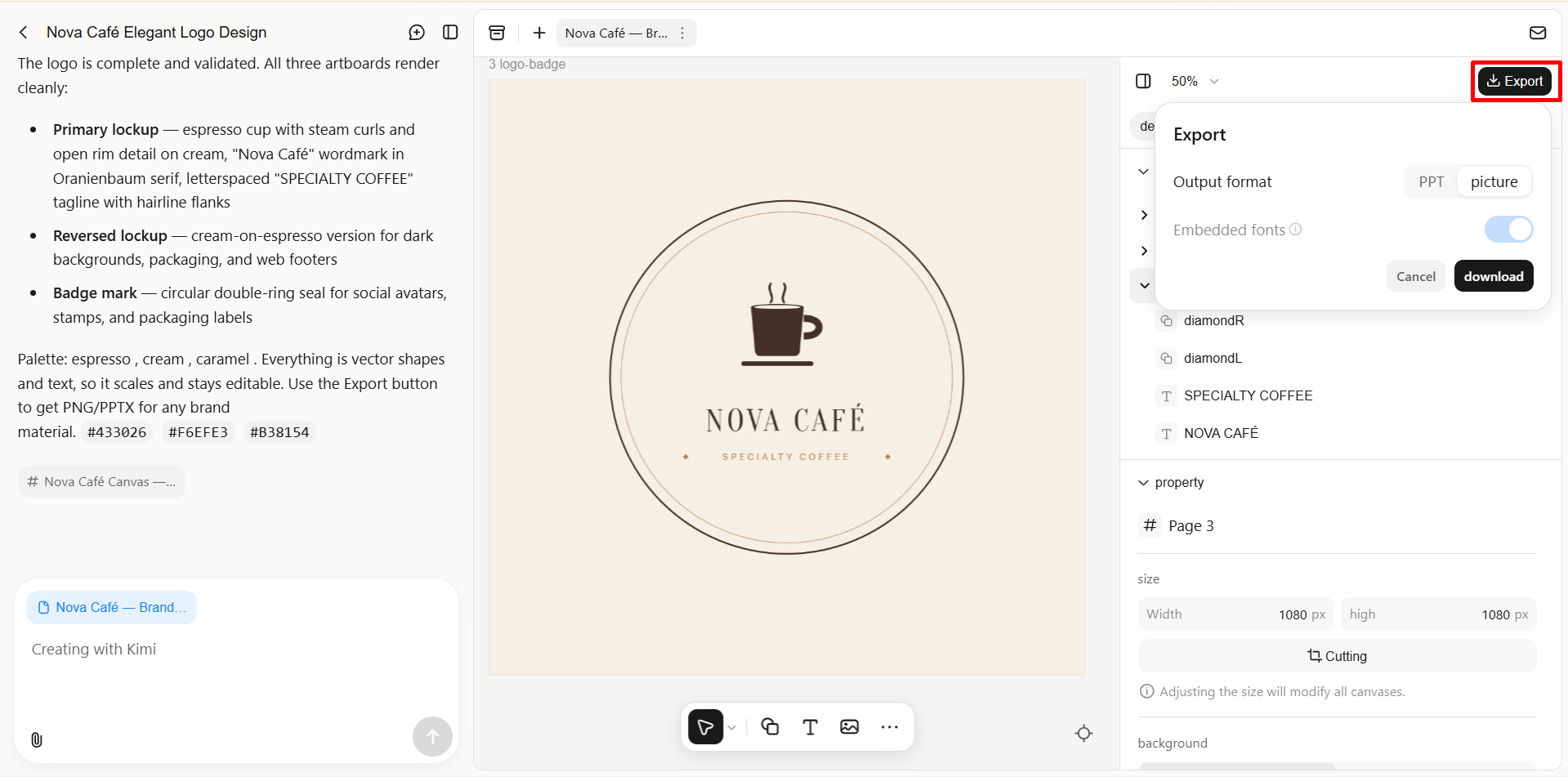Add a new canvas tab with the plus icon
This screenshot has height=777, width=1568.
pos(539,33)
